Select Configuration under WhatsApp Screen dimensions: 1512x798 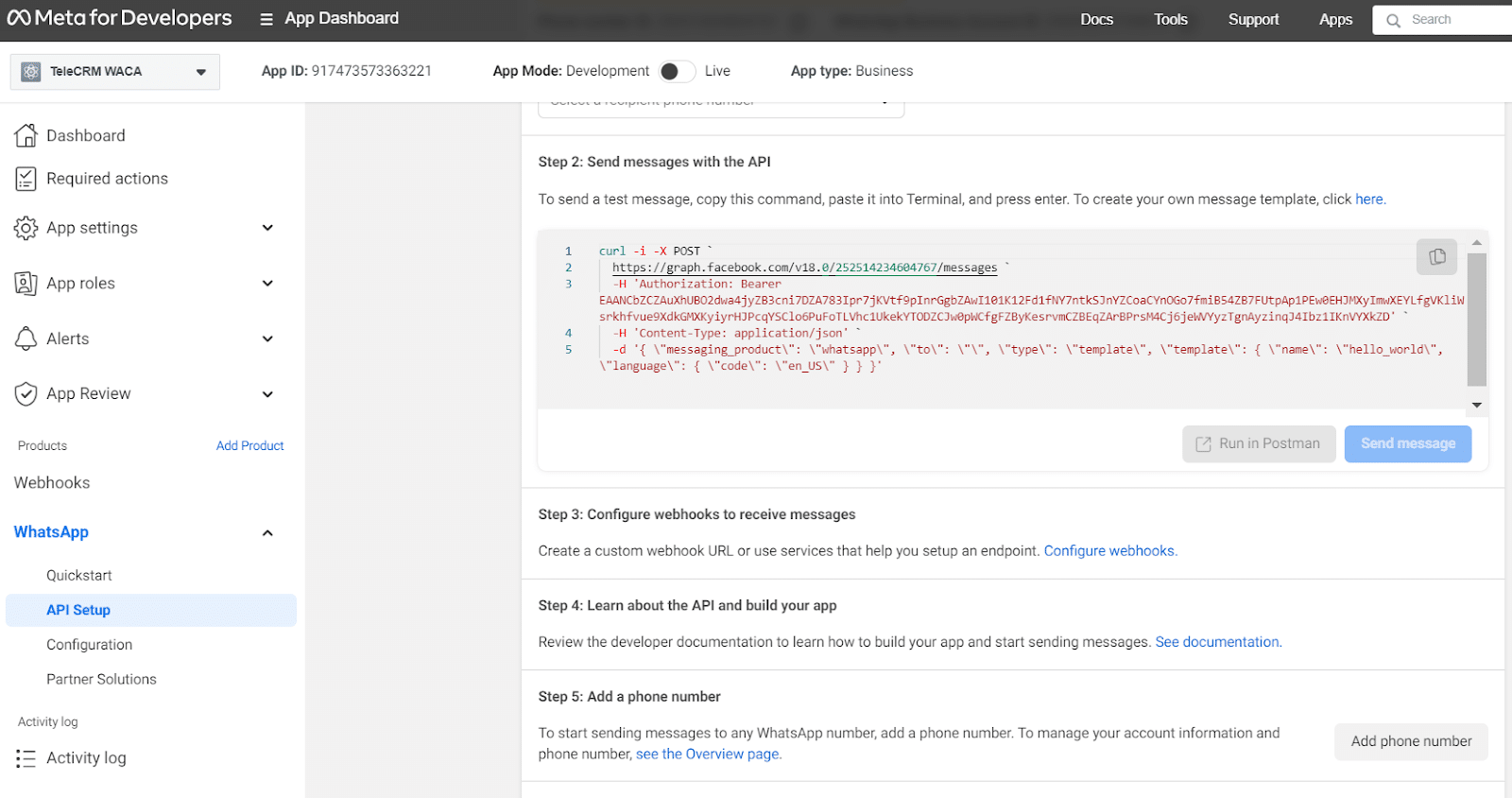click(90, 645)
